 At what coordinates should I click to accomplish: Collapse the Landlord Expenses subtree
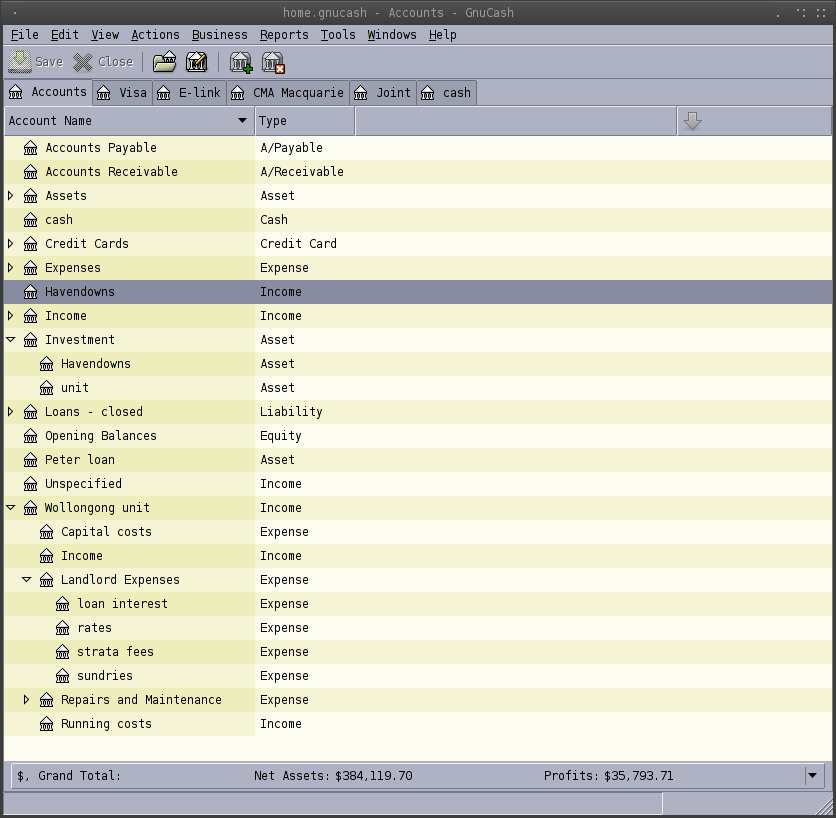pos(27,580)
